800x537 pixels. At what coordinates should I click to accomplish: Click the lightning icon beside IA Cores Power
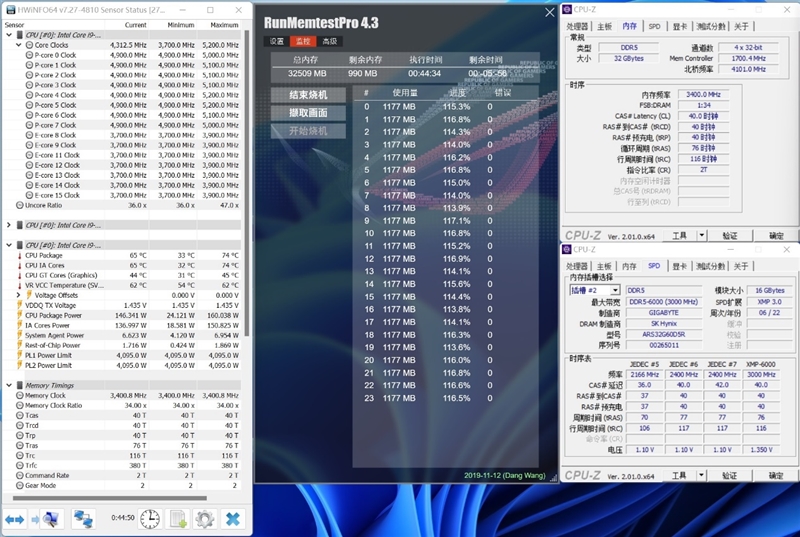20,325
